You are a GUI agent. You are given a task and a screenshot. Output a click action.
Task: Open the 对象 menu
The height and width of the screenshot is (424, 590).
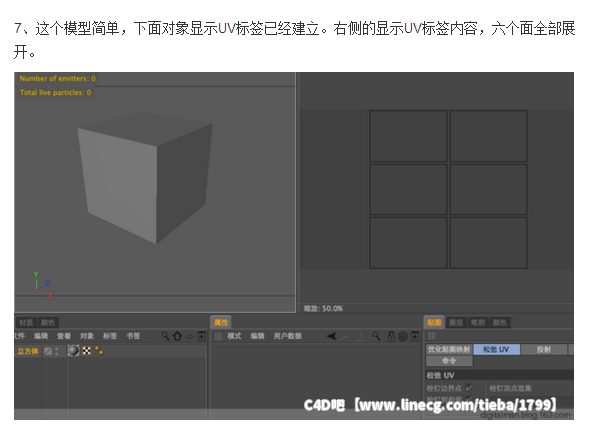tap(87, 336)
